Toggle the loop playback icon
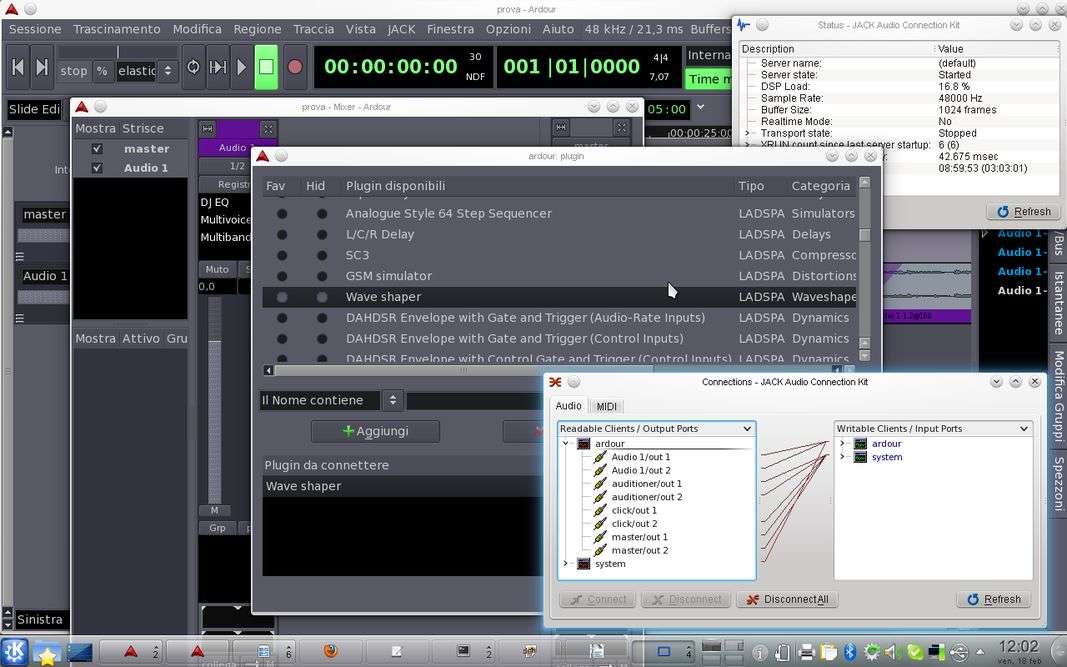The image size is (1067, 667). click(x=193, y=67)
